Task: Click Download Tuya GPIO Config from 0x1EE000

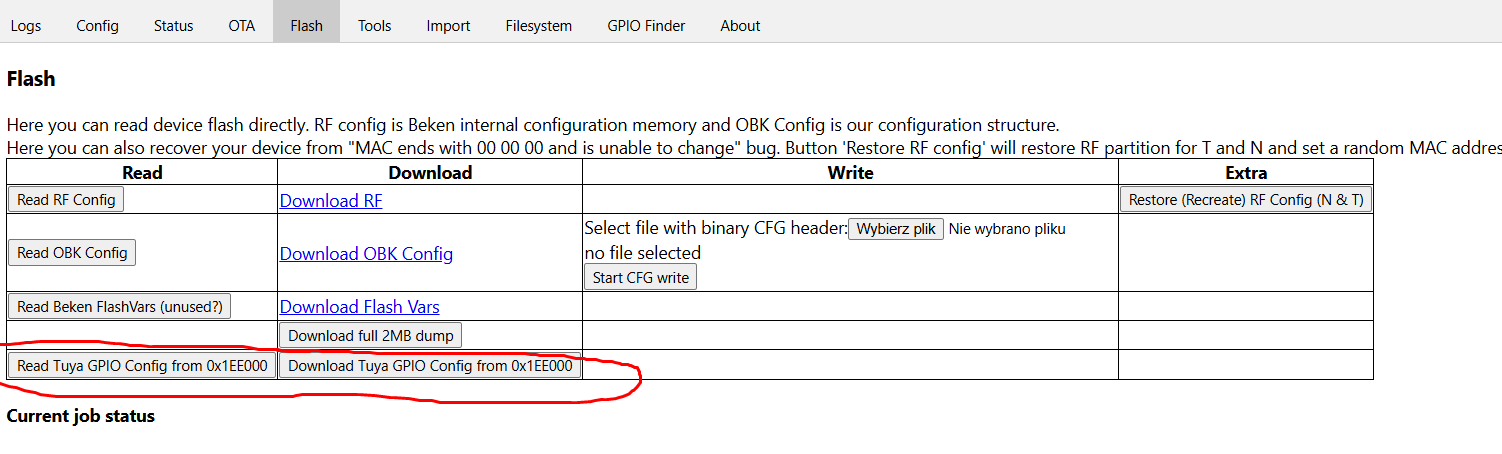Action: click(x=430, y=365)
